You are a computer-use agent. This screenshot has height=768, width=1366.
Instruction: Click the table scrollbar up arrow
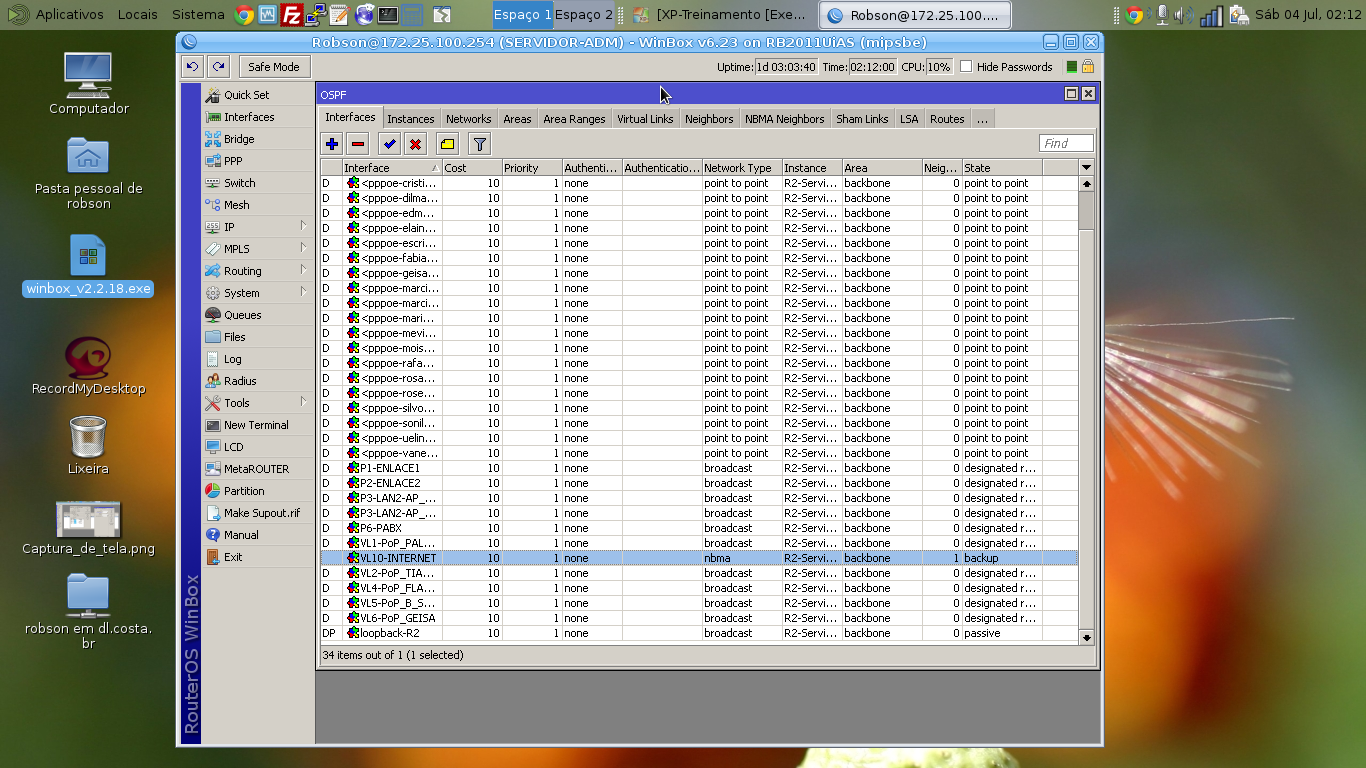coord(1086,184)
